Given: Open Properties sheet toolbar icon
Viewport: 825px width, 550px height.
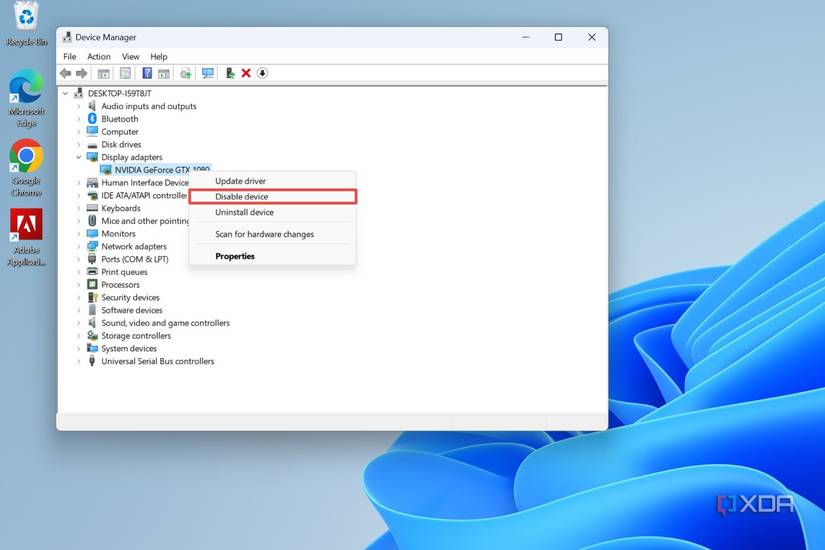Looking at the screenshot, I should pos(125,73).
